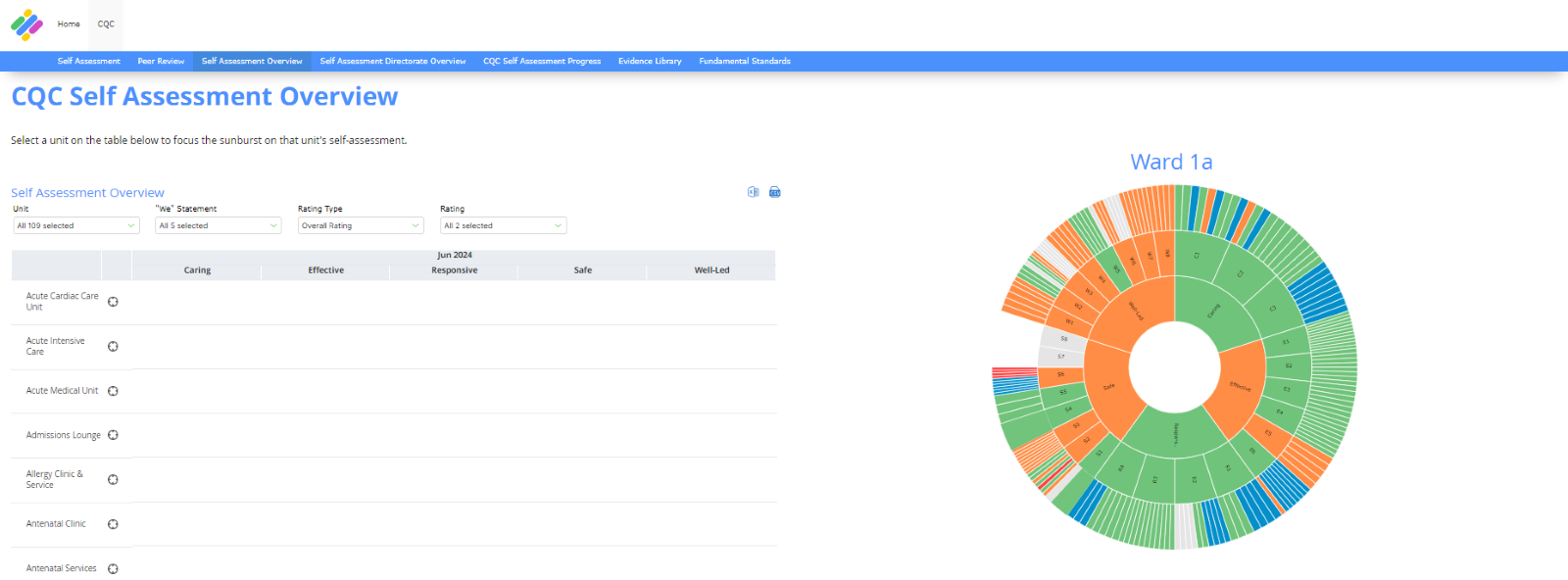Open the Rating filter dropdown
Screen dimensions: 1568x580
503,225
